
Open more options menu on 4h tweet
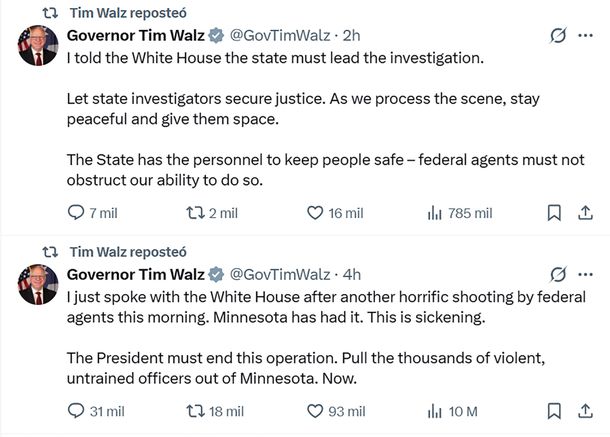(x=587, y=274)
